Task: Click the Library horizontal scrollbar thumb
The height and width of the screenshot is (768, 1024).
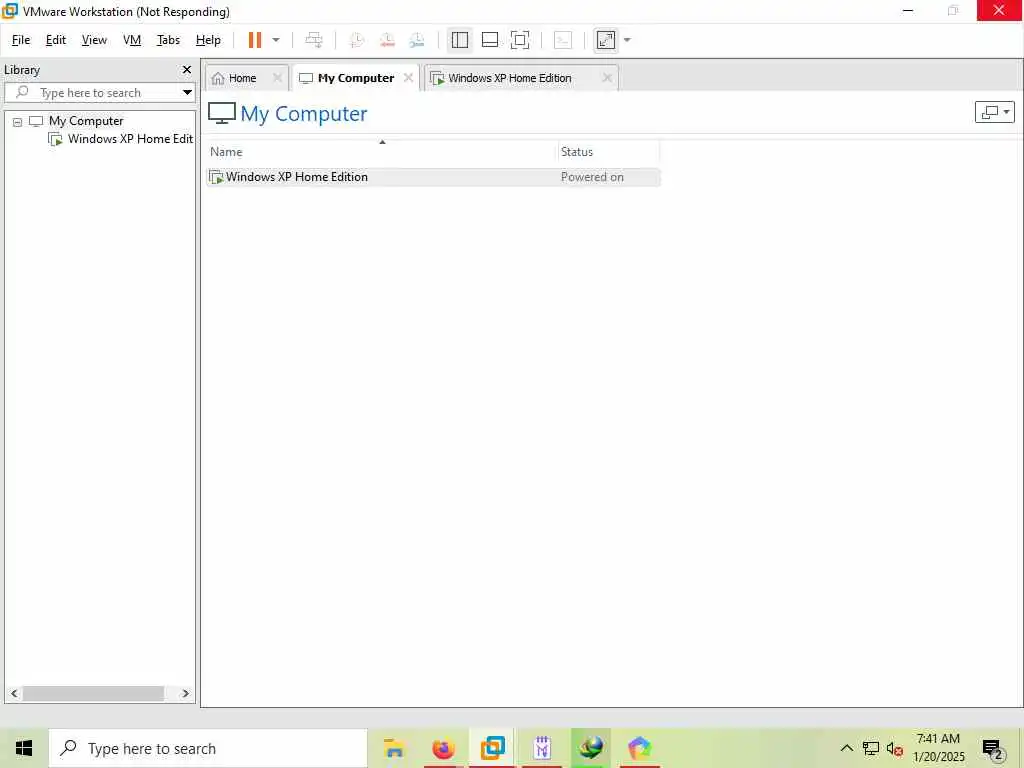Action: pyautogui.click(x=93, y=694)
